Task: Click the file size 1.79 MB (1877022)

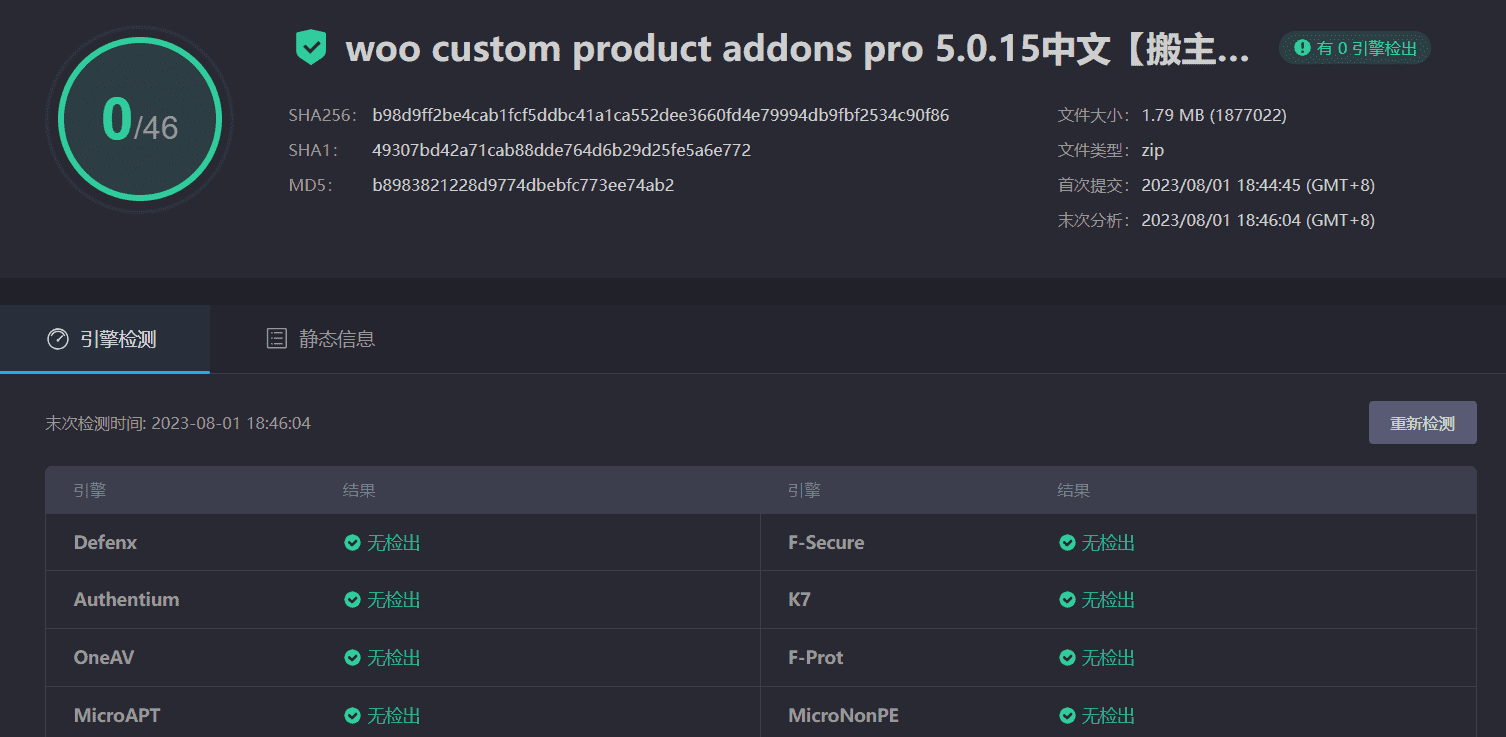Action: point(1214,115)
